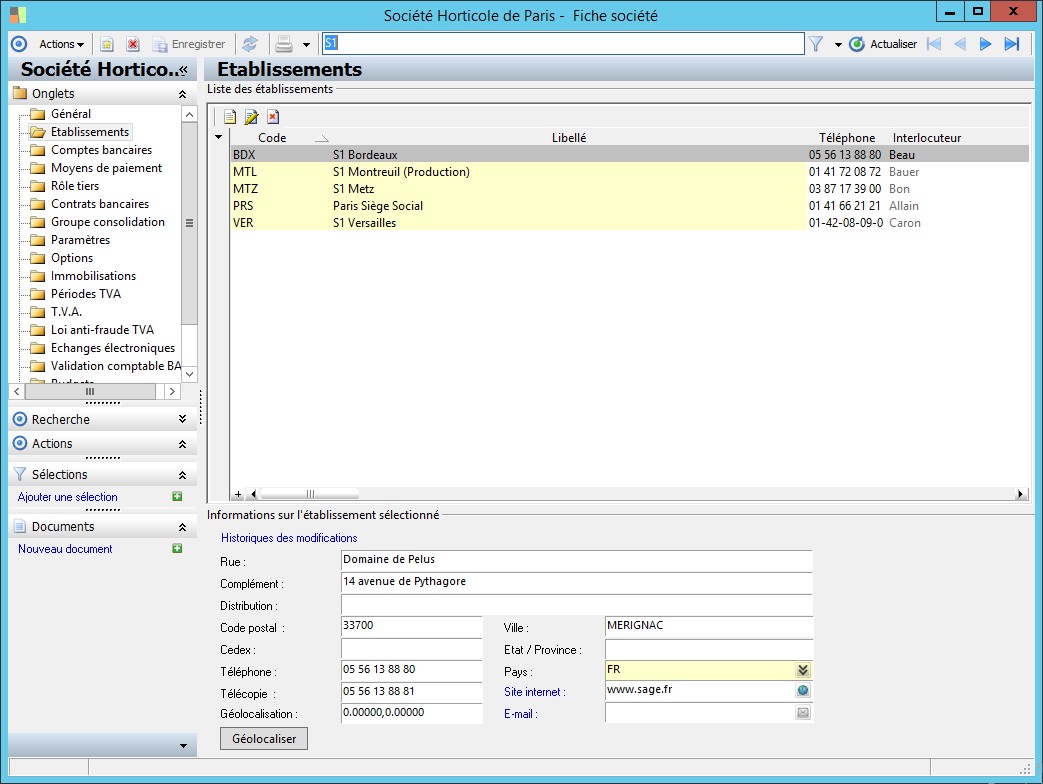
Task: Click the printer icon in the toolbar
Action: pos(284,44)
